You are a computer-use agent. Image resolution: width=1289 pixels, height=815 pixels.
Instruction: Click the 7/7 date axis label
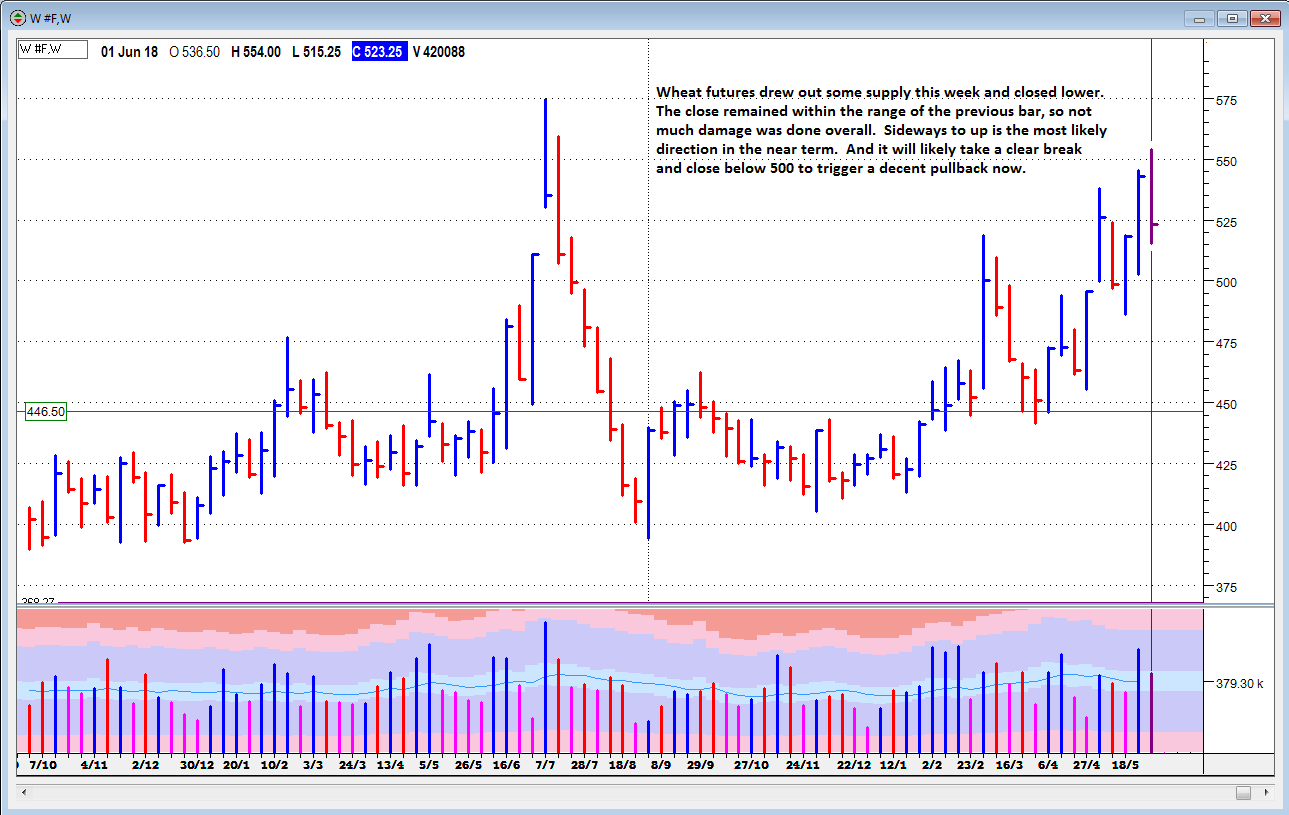545,765
